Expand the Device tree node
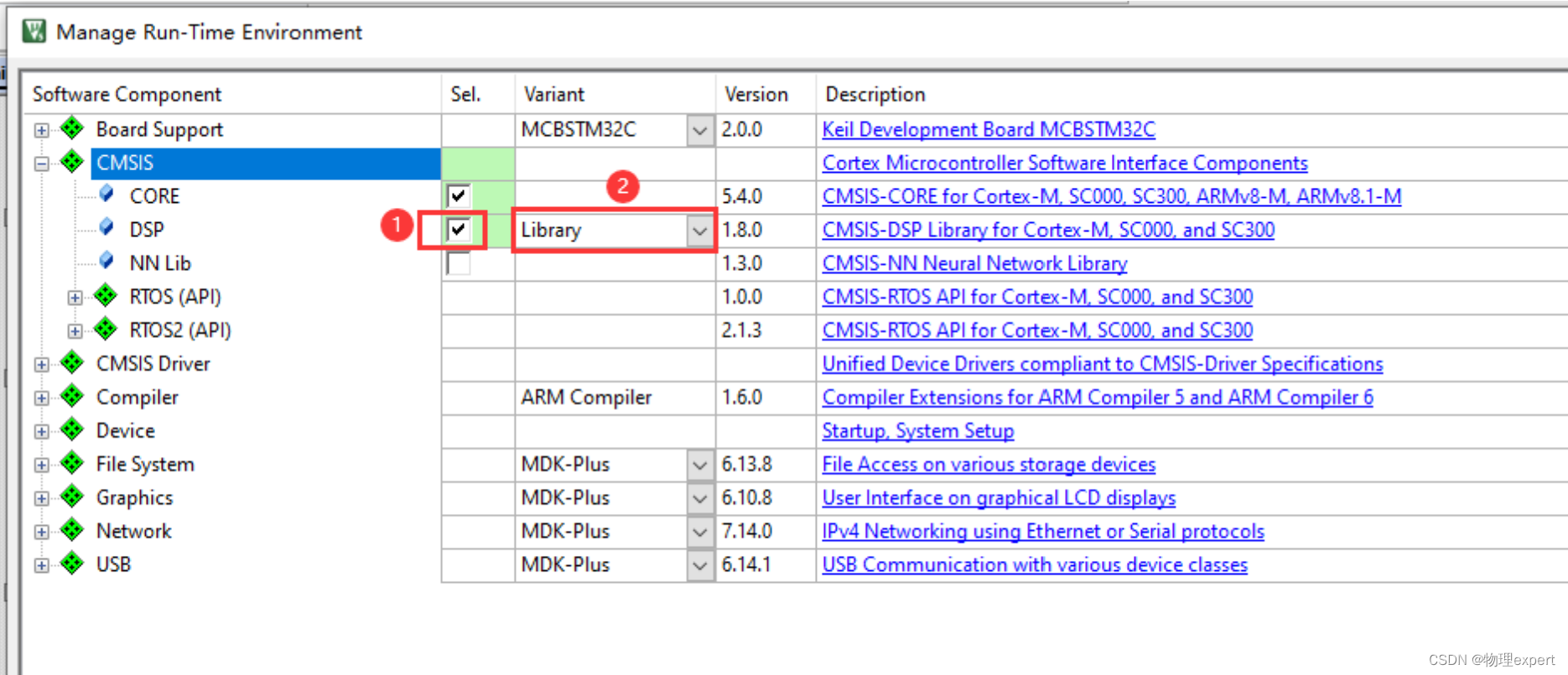Screen dimensions: 1568x675 click(41, 432)
